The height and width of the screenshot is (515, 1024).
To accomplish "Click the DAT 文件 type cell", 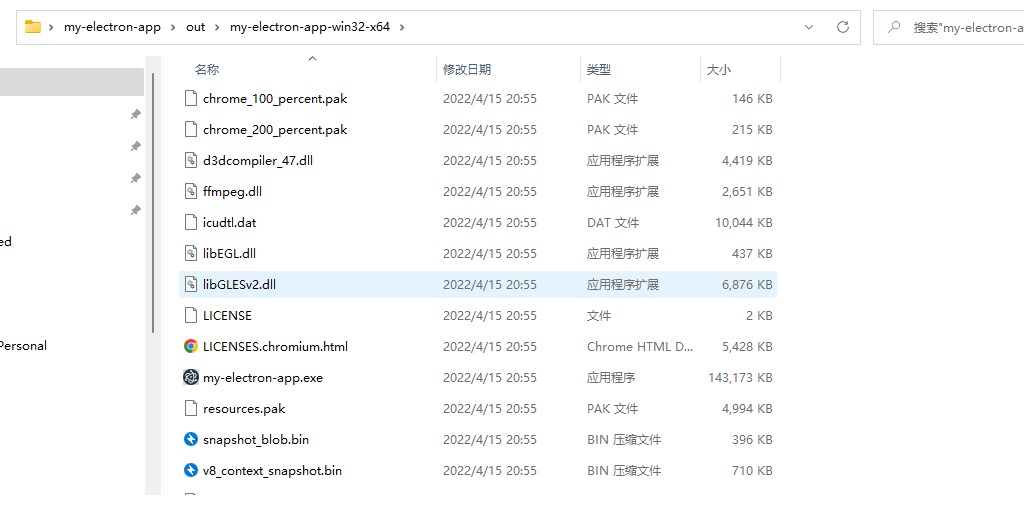I will pyautogui.click(x=613, y=223).
